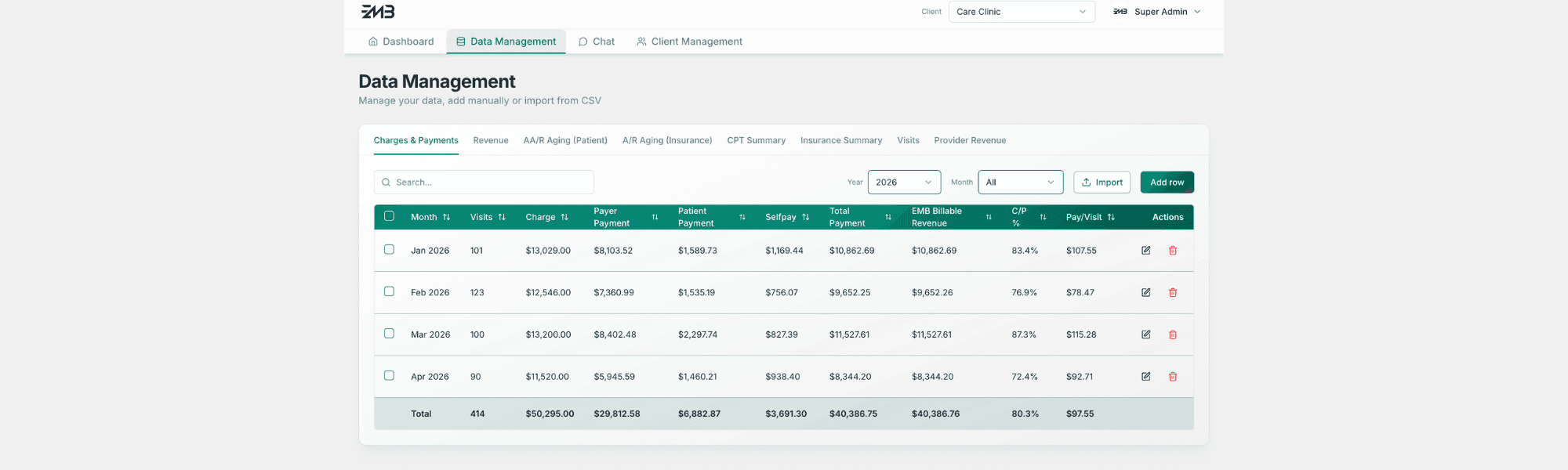Click the Jan 2026 month cell

coord(430,251)
